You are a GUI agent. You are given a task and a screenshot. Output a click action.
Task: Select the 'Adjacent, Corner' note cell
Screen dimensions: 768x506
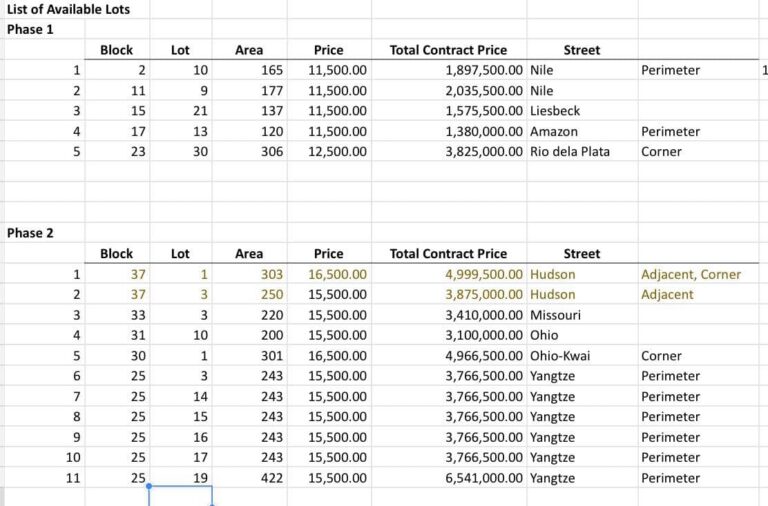point(691,274)
